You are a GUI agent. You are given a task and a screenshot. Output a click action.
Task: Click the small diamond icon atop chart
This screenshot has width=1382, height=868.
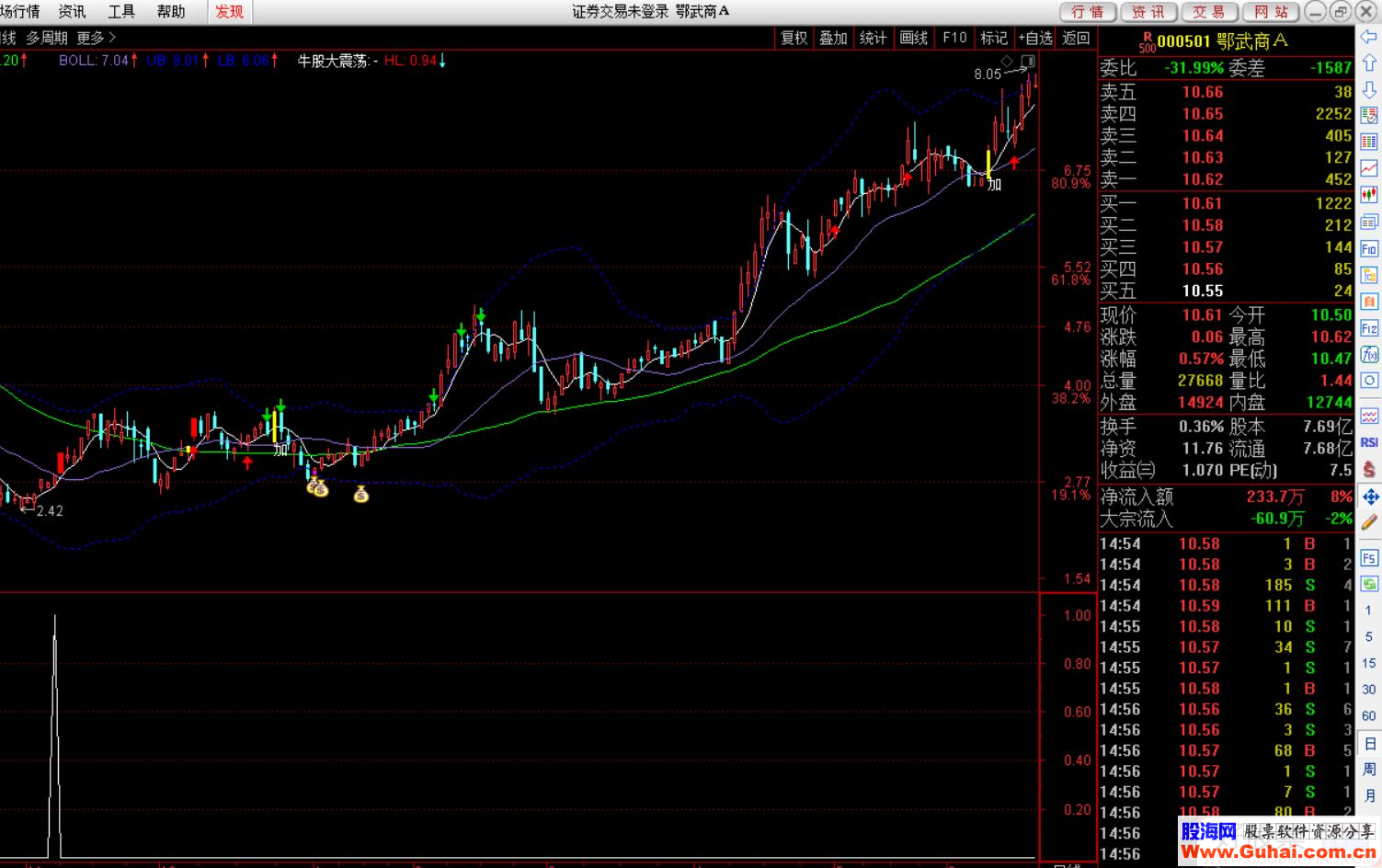pyautogui.click(x=1007, y=62)
